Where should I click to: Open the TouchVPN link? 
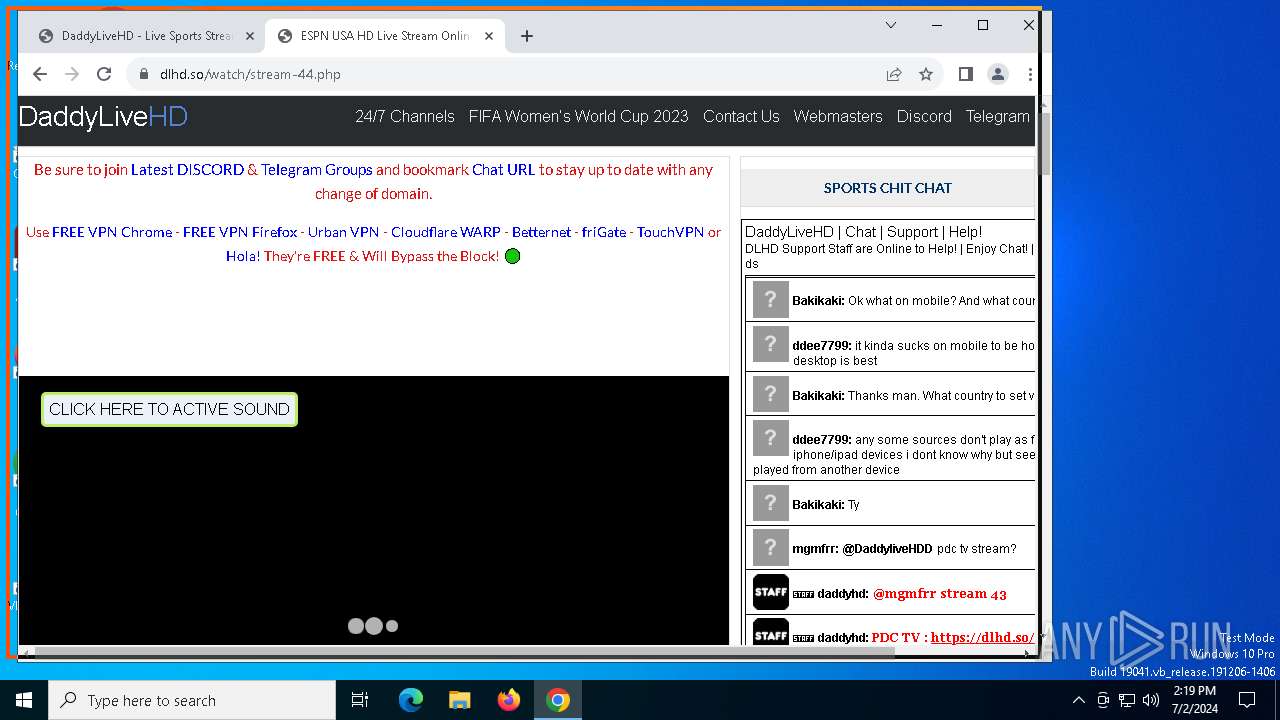pos(670,232)
